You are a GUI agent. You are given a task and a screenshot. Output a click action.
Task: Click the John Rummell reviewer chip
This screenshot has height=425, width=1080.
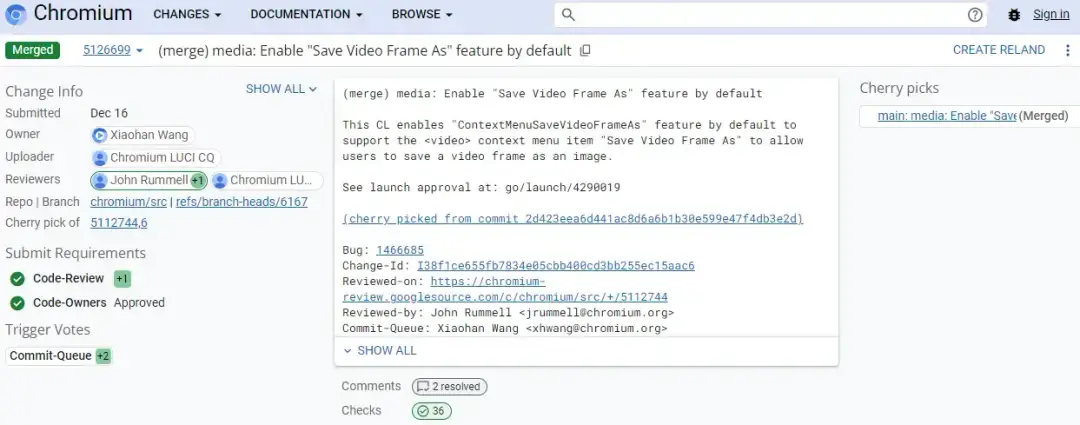pos(148,180)
